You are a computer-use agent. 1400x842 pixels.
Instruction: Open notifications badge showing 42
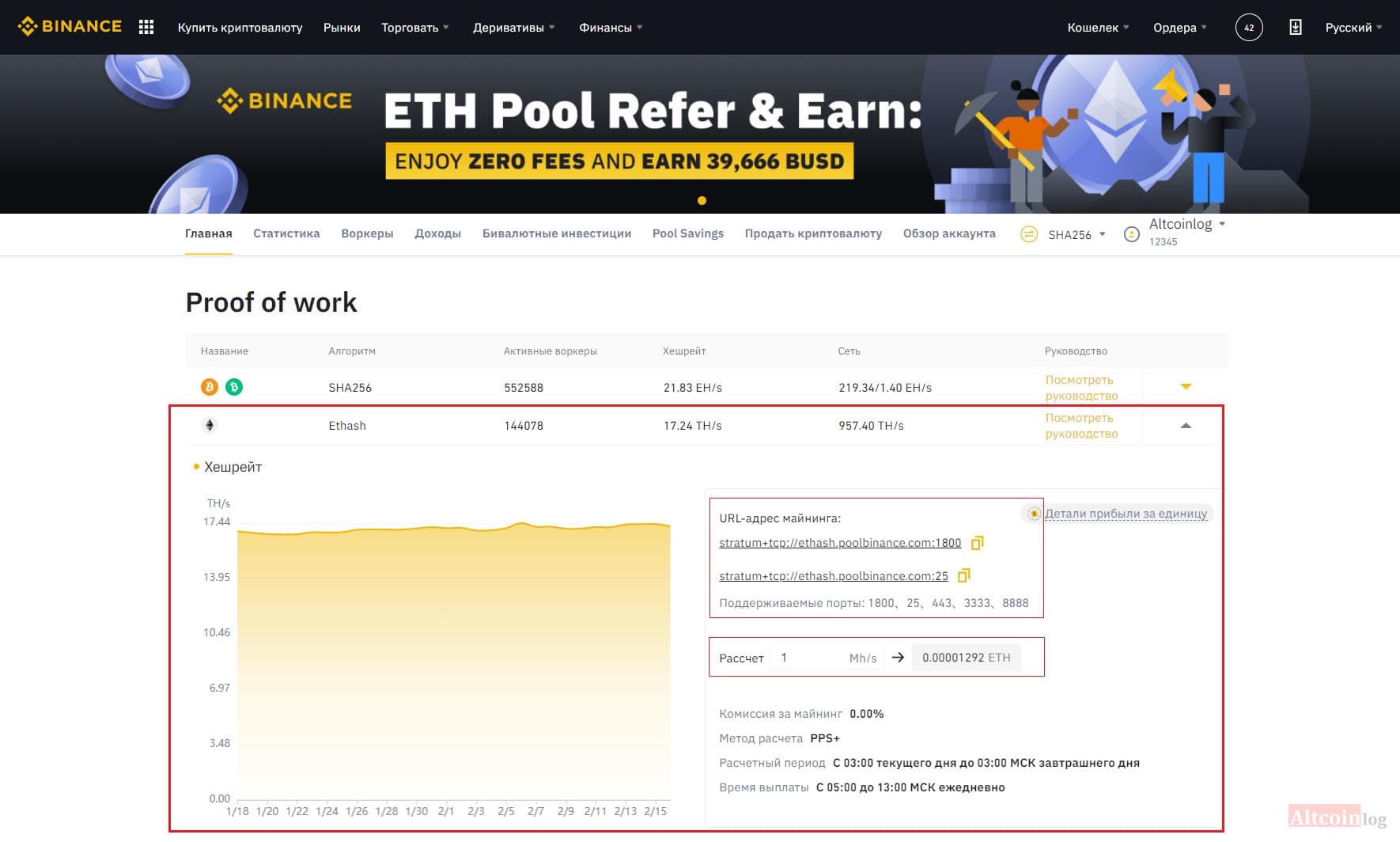1249,28
